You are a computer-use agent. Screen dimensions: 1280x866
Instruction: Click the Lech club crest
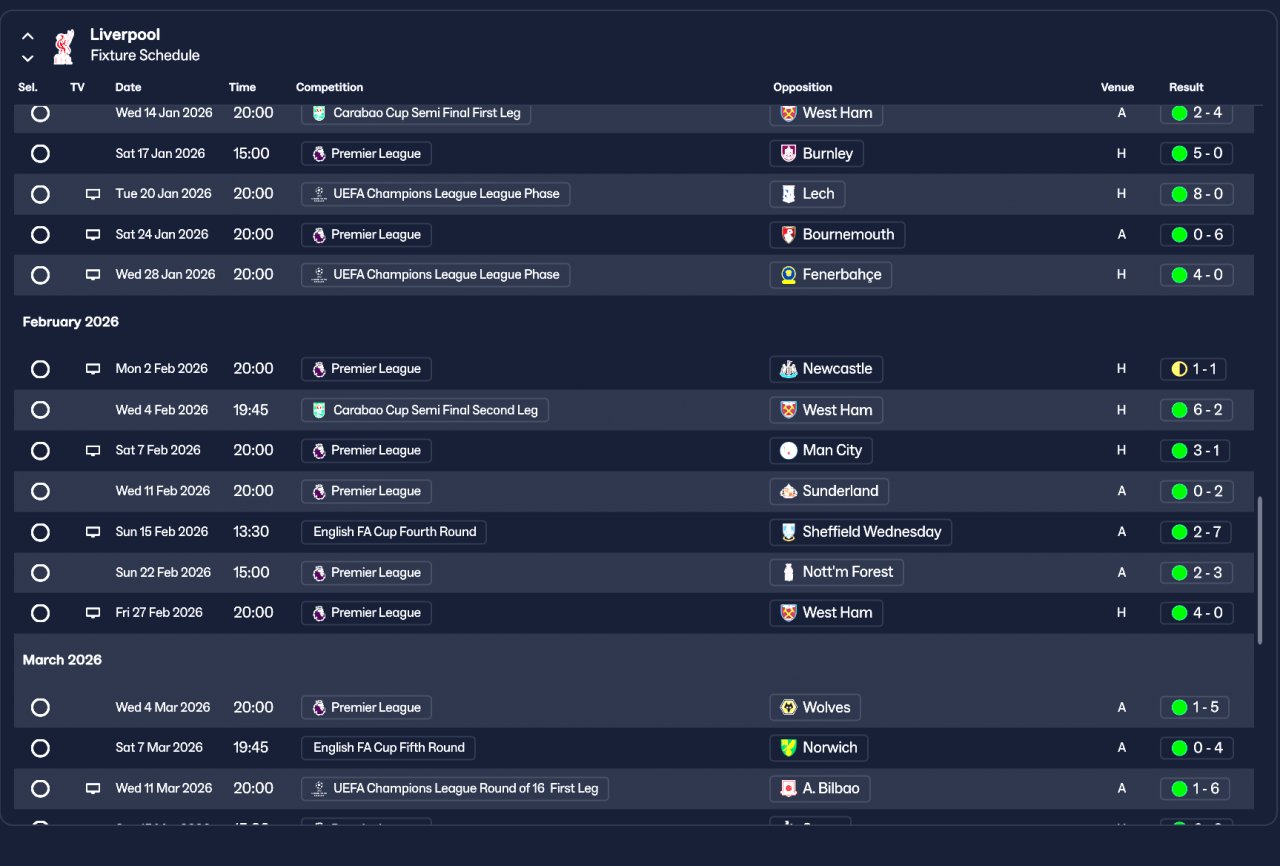[789, 194]
